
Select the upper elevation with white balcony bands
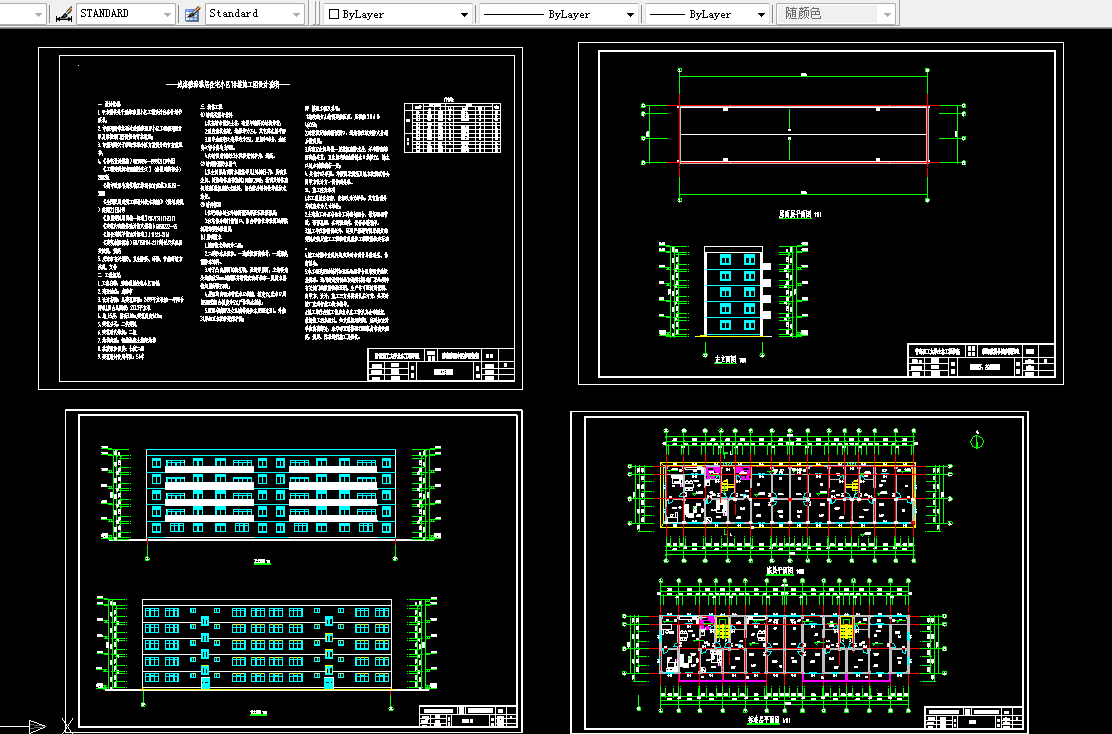pyautogui.click(x=271, y=494)
